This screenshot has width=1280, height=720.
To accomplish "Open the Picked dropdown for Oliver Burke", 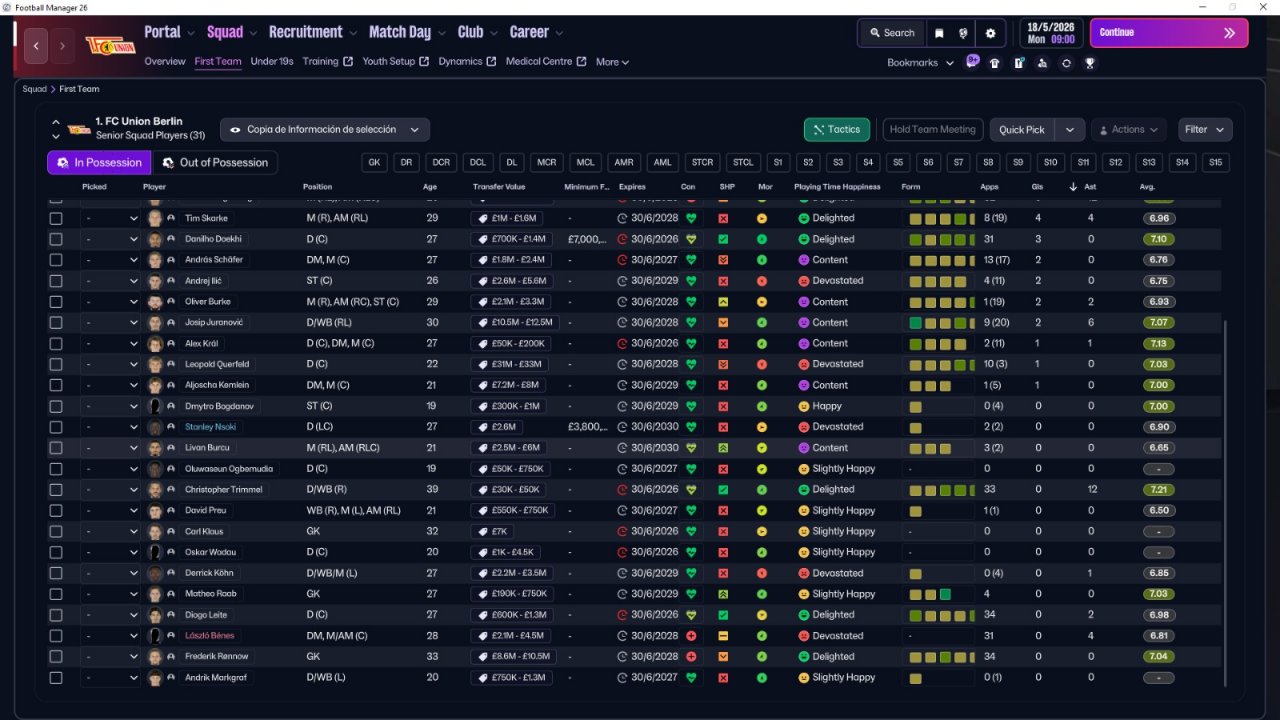I will click(x=111, y=302).
